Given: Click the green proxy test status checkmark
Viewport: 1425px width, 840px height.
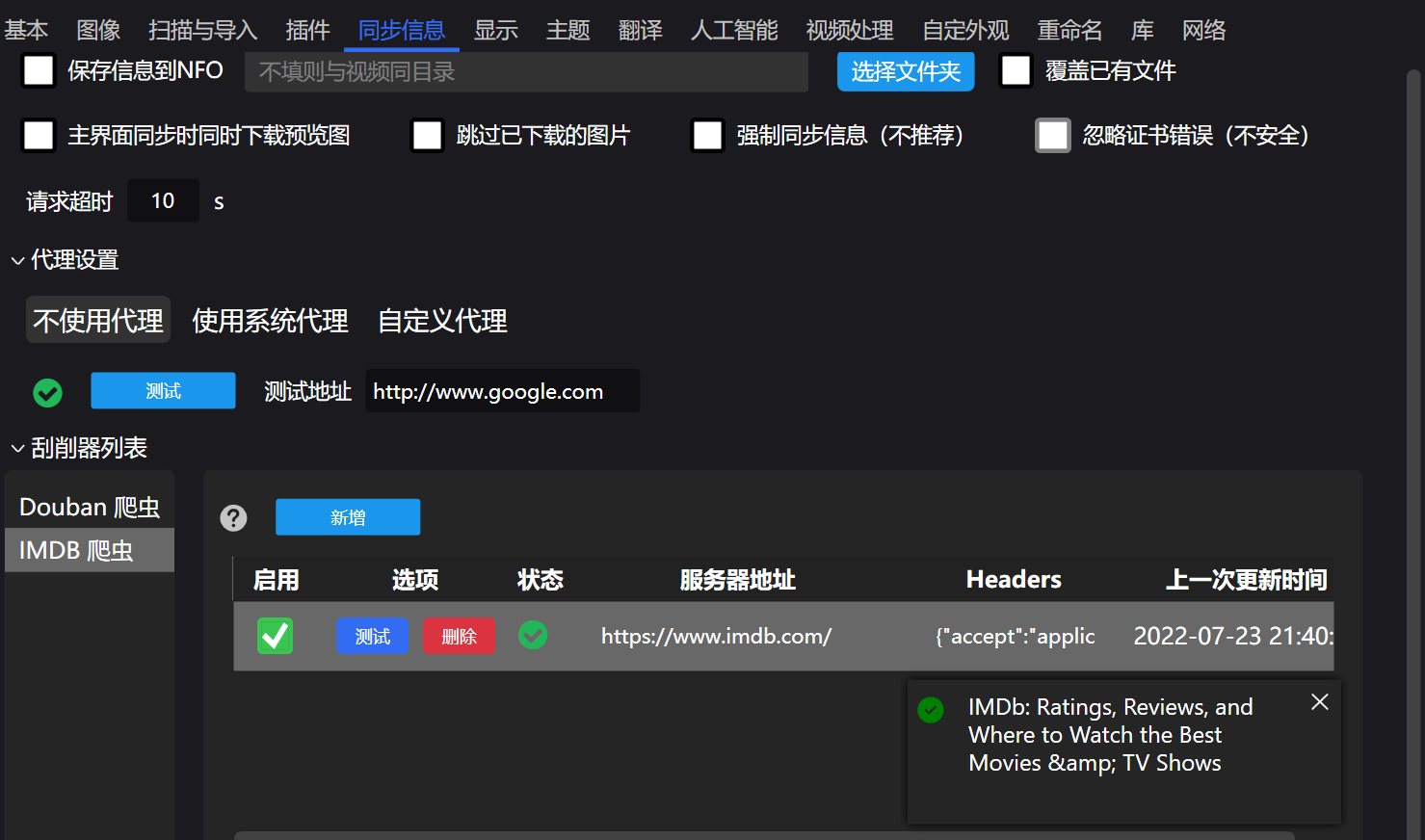Looking at the screenshot, I should (46, 392).
